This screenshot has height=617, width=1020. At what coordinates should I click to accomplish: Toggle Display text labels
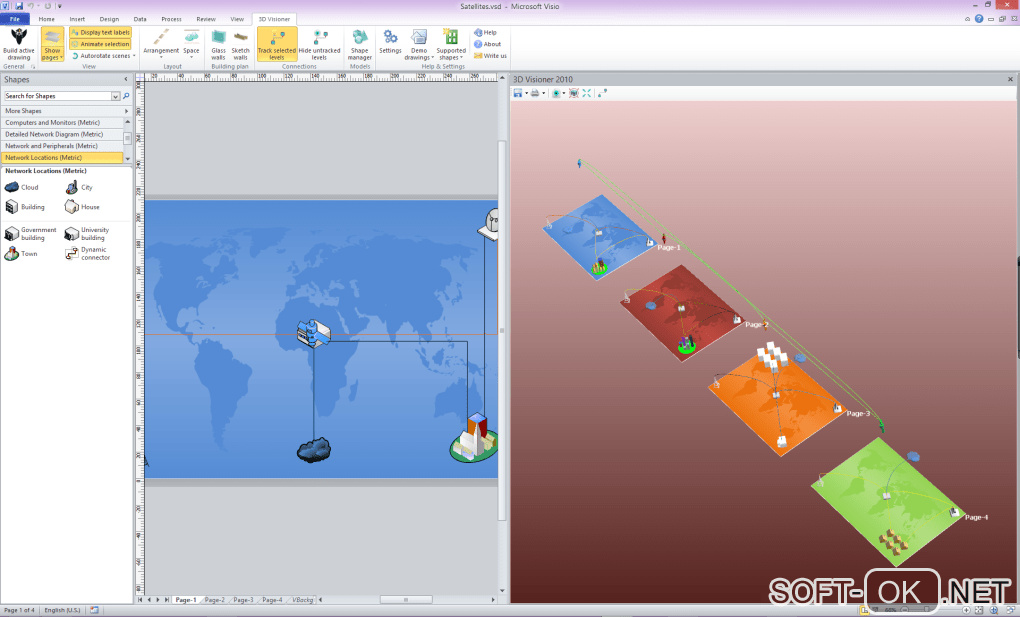tap(100, 32)
